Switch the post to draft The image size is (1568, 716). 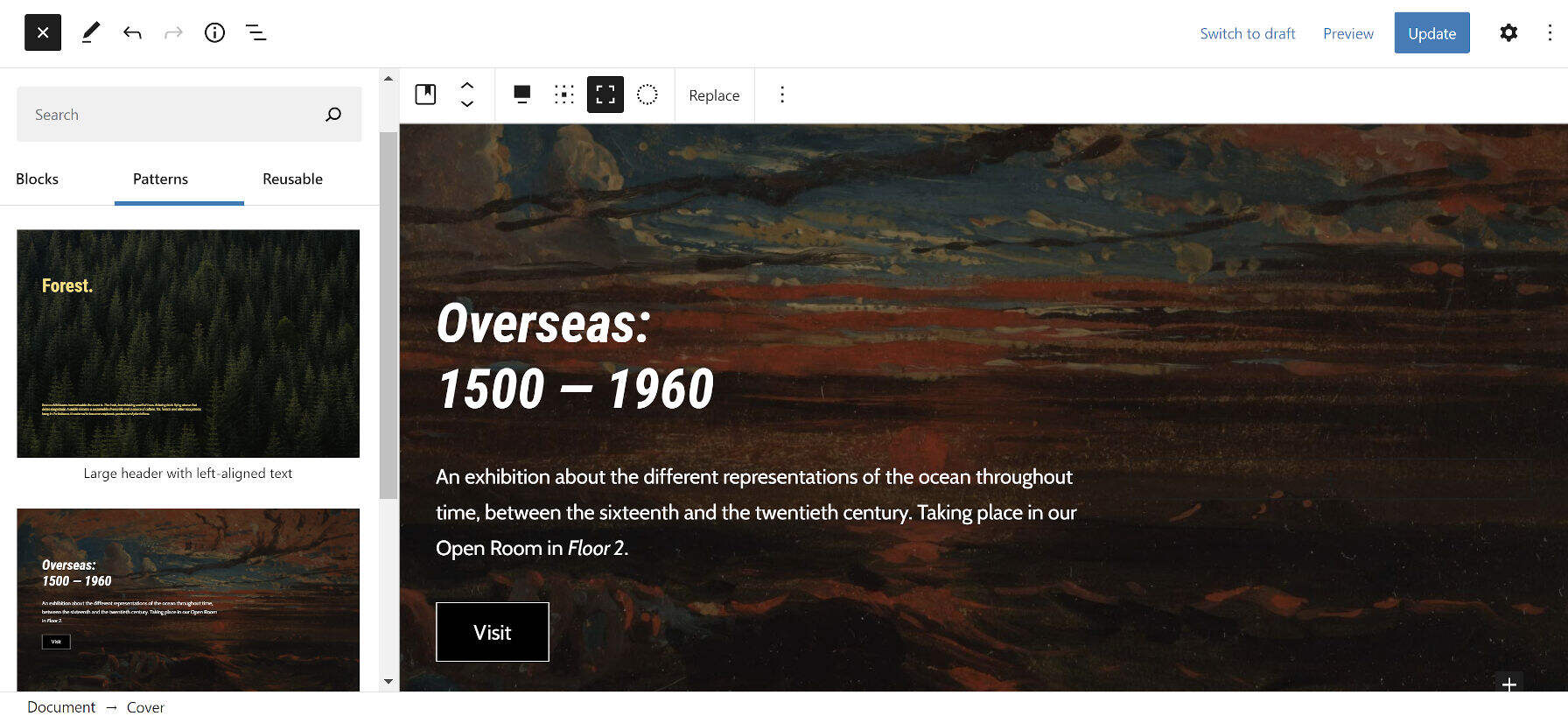(1248, 33)
